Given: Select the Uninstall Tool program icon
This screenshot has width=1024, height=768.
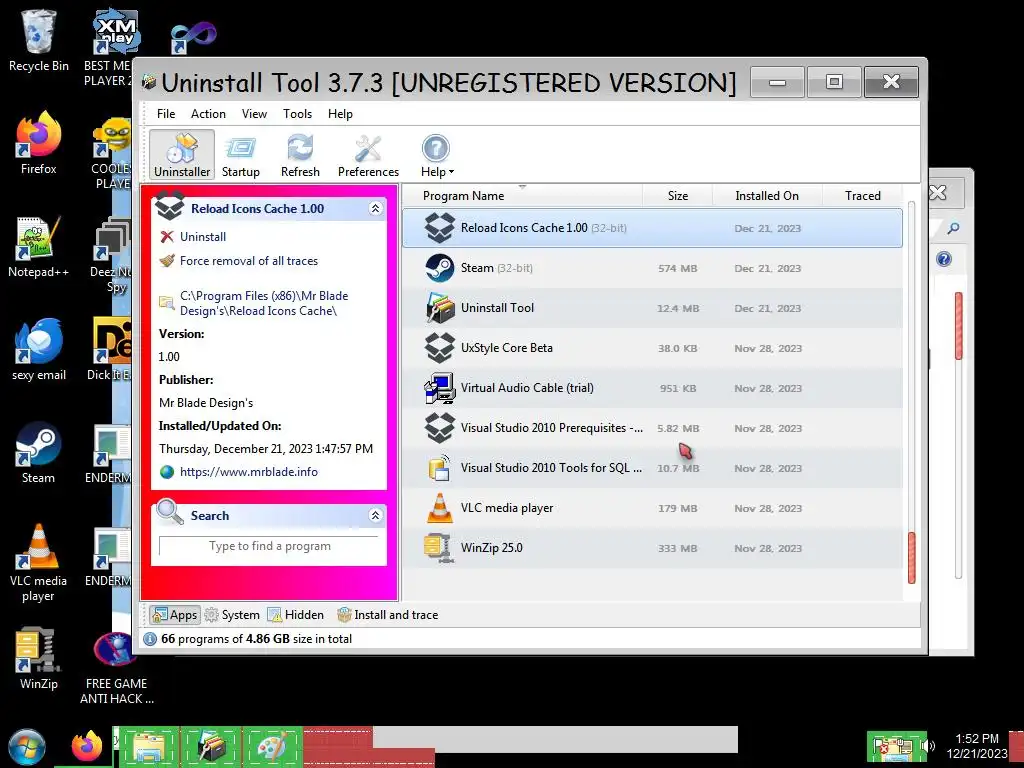Looking at the screenshot, I should tap(440, 308).
